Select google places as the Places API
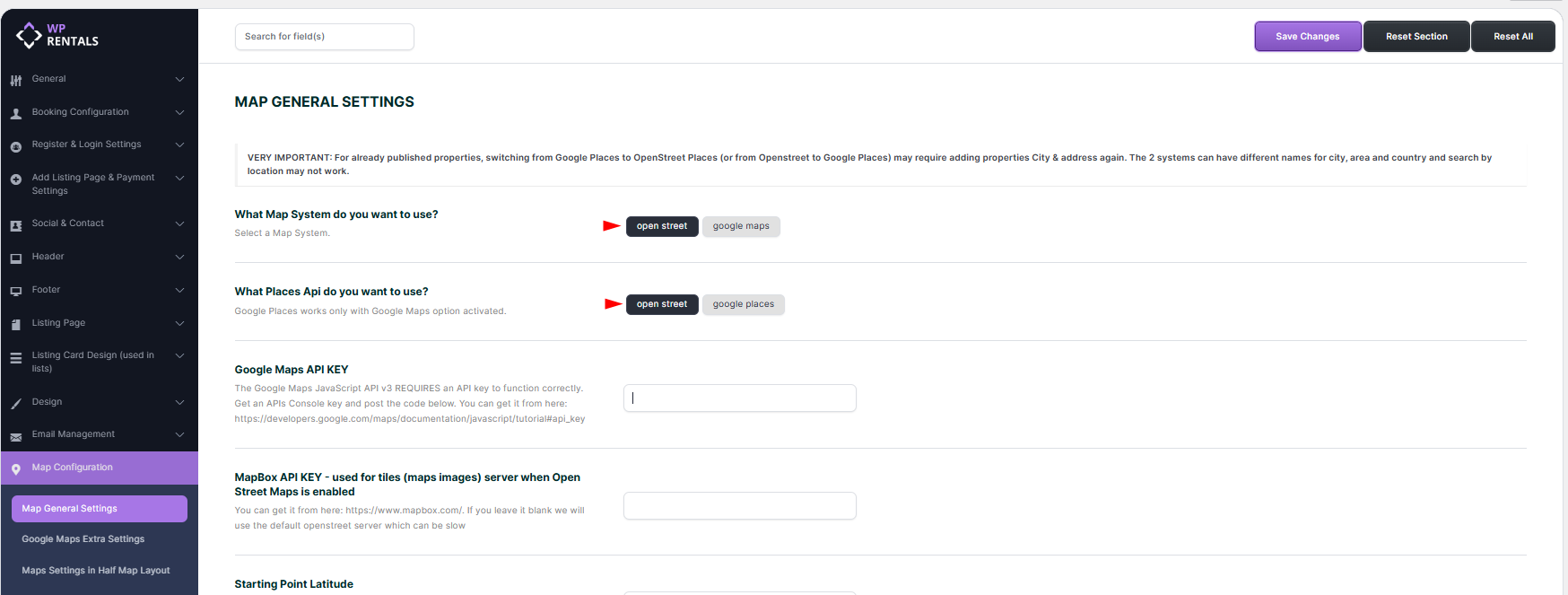The height and width of the screenshot is (595, 1568). click(x=743, y=304)
